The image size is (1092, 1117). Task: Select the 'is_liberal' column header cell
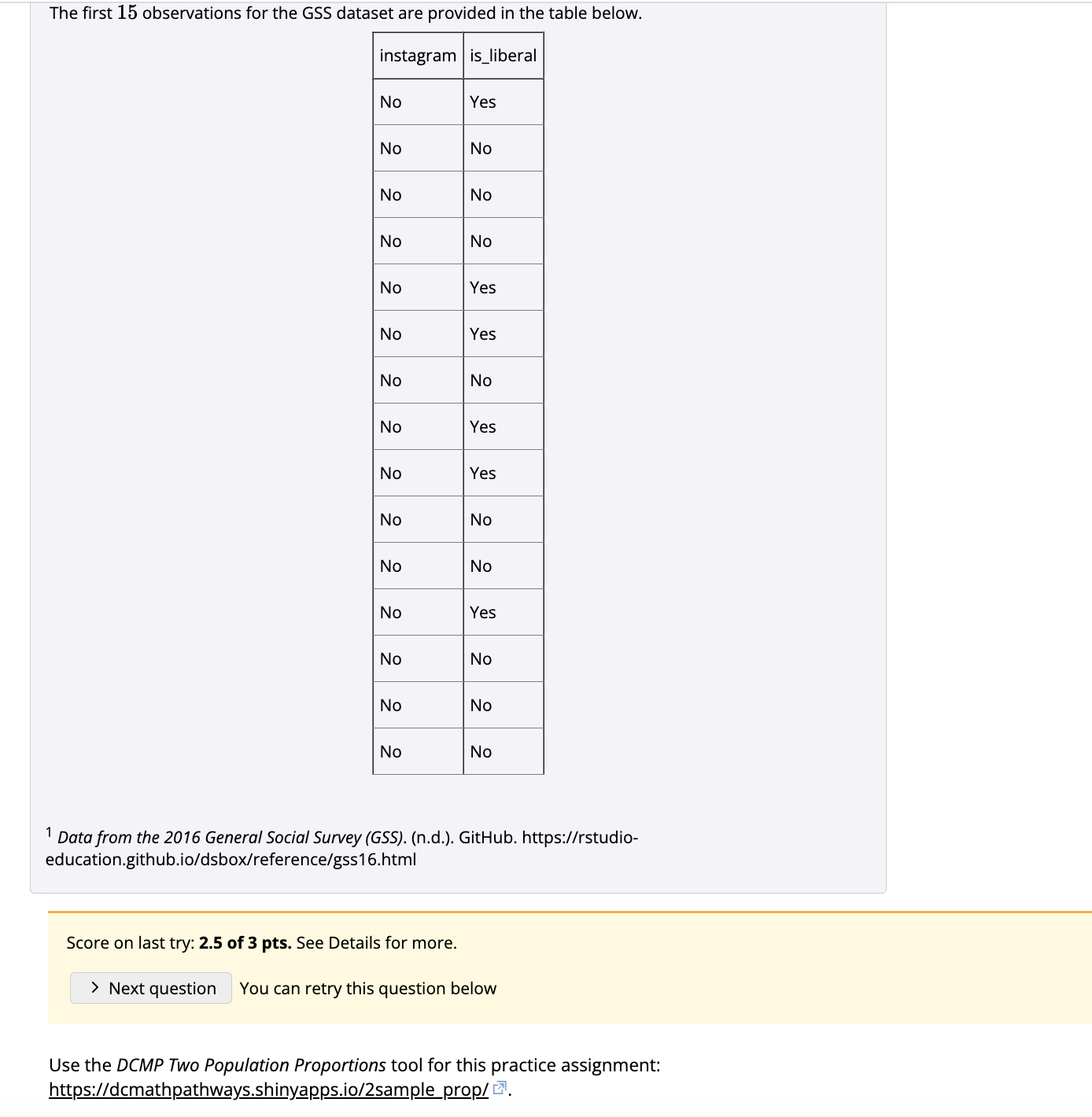click(x=502, y=54)
